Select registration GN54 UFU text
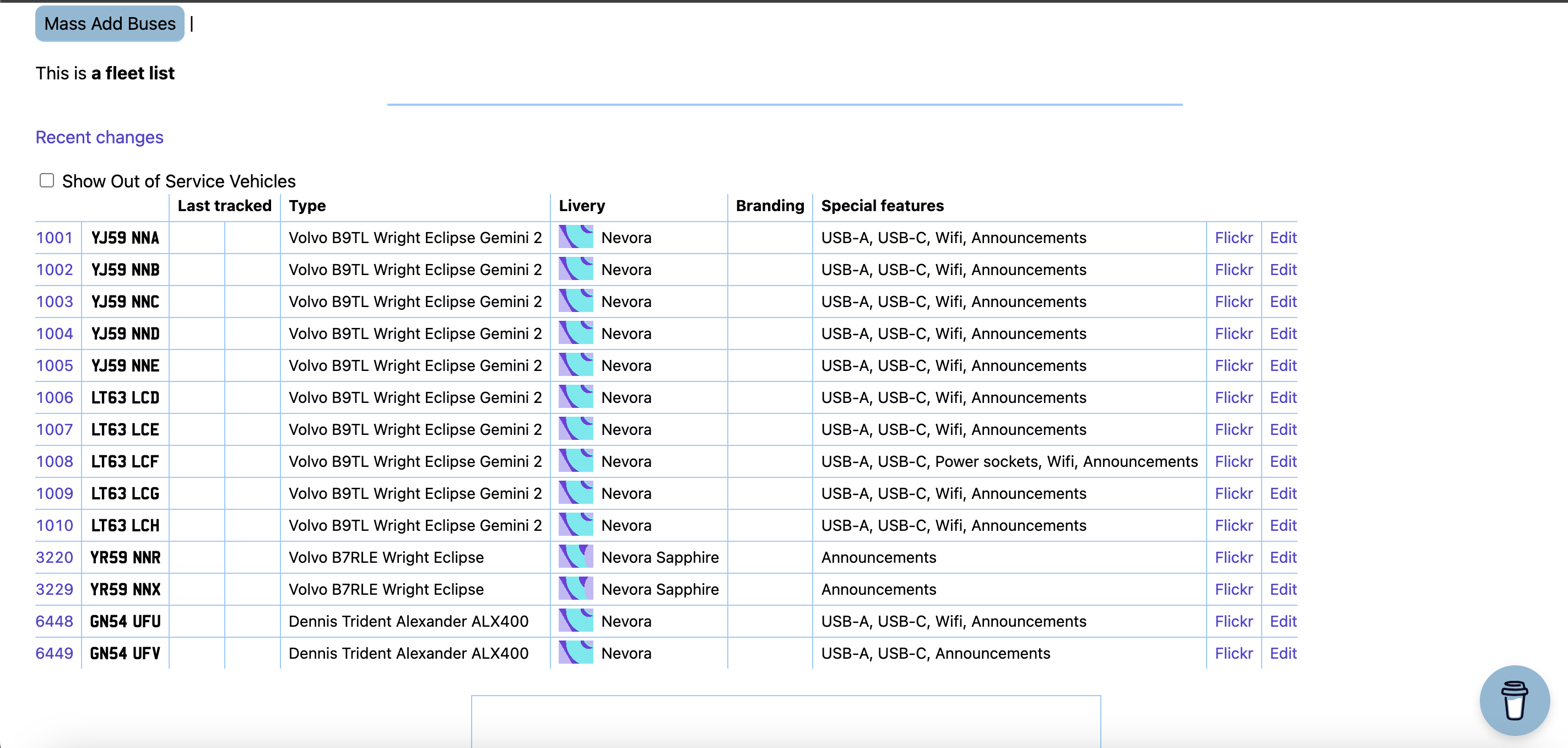 click(126, 621)
